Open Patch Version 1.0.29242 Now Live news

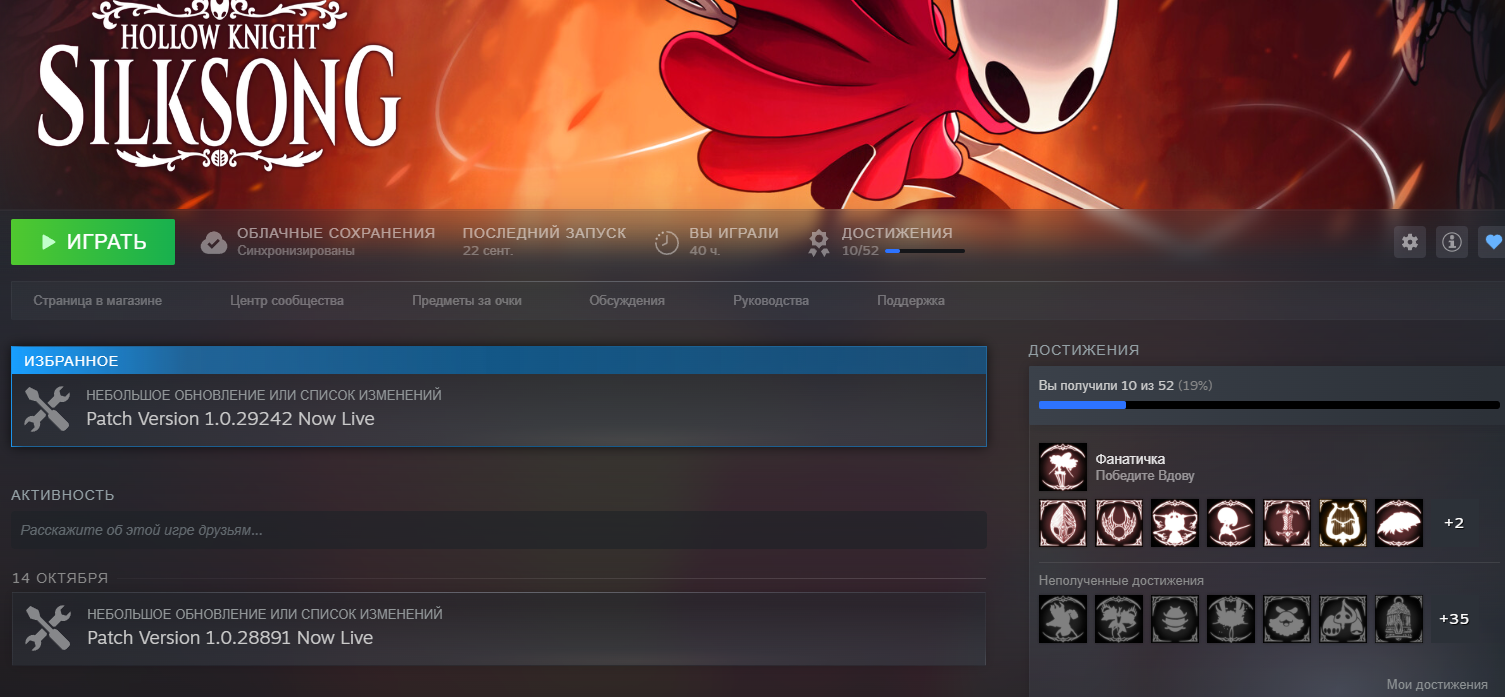point(230,419)
